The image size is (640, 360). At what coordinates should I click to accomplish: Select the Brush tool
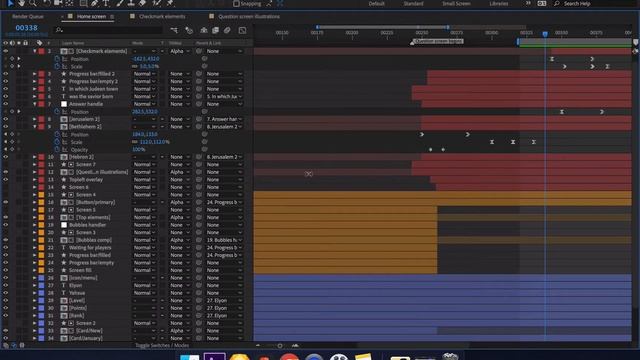pyautogui.click(x=120, y=3)
